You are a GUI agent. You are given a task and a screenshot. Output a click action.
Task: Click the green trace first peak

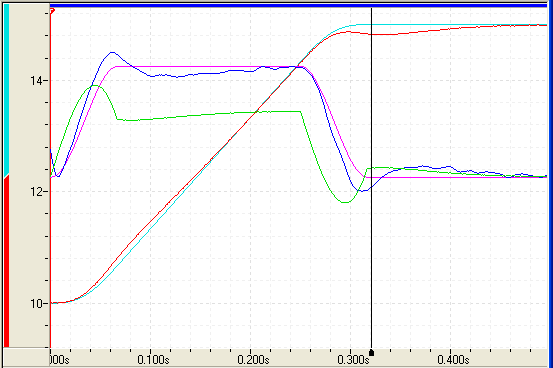click(x=95, y=86)
